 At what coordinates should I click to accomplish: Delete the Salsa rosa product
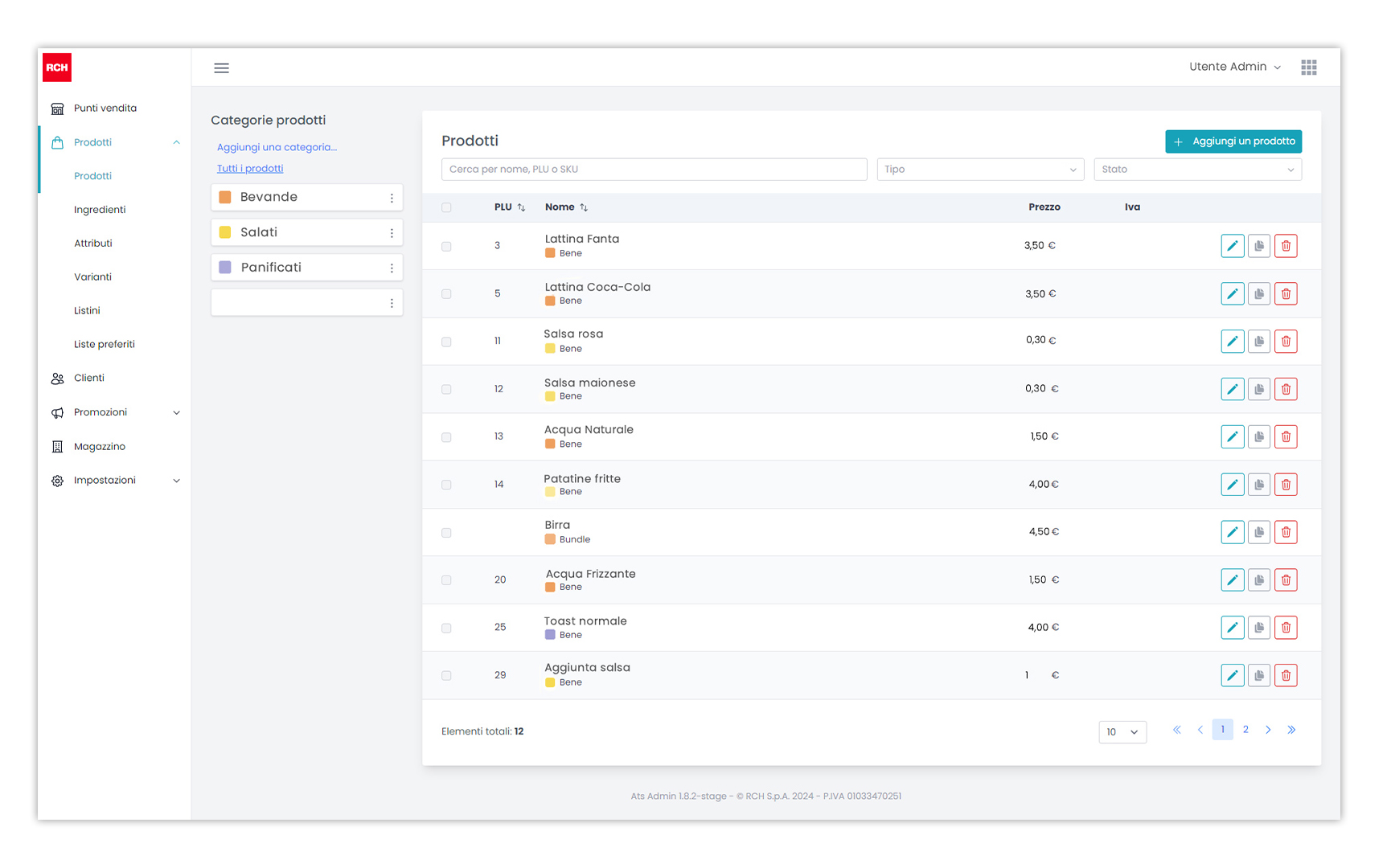click(1286, 342)
